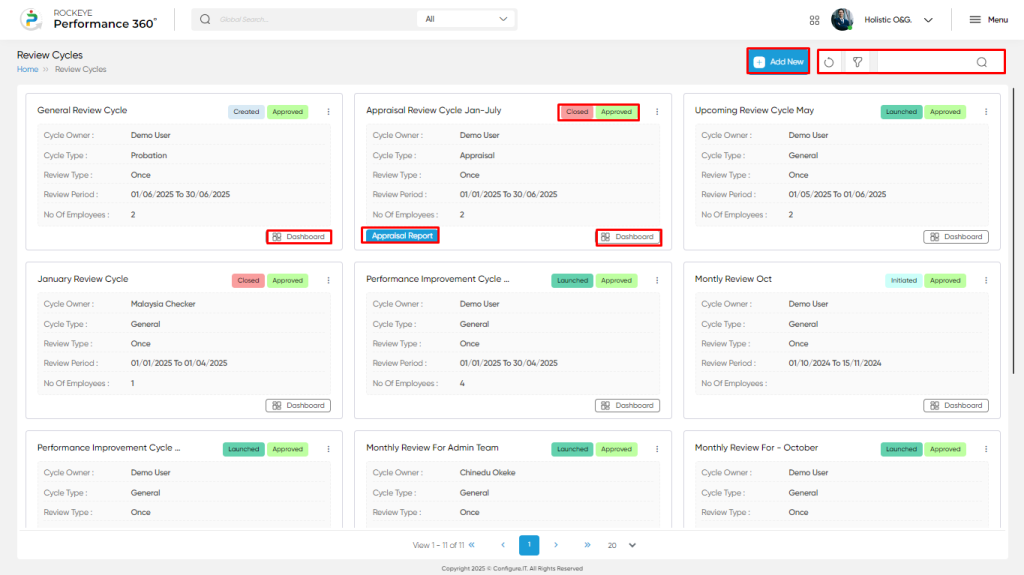Go to next page arrow
The image size is (1024, 575).
pyautogui.click(x=556, y=545)
